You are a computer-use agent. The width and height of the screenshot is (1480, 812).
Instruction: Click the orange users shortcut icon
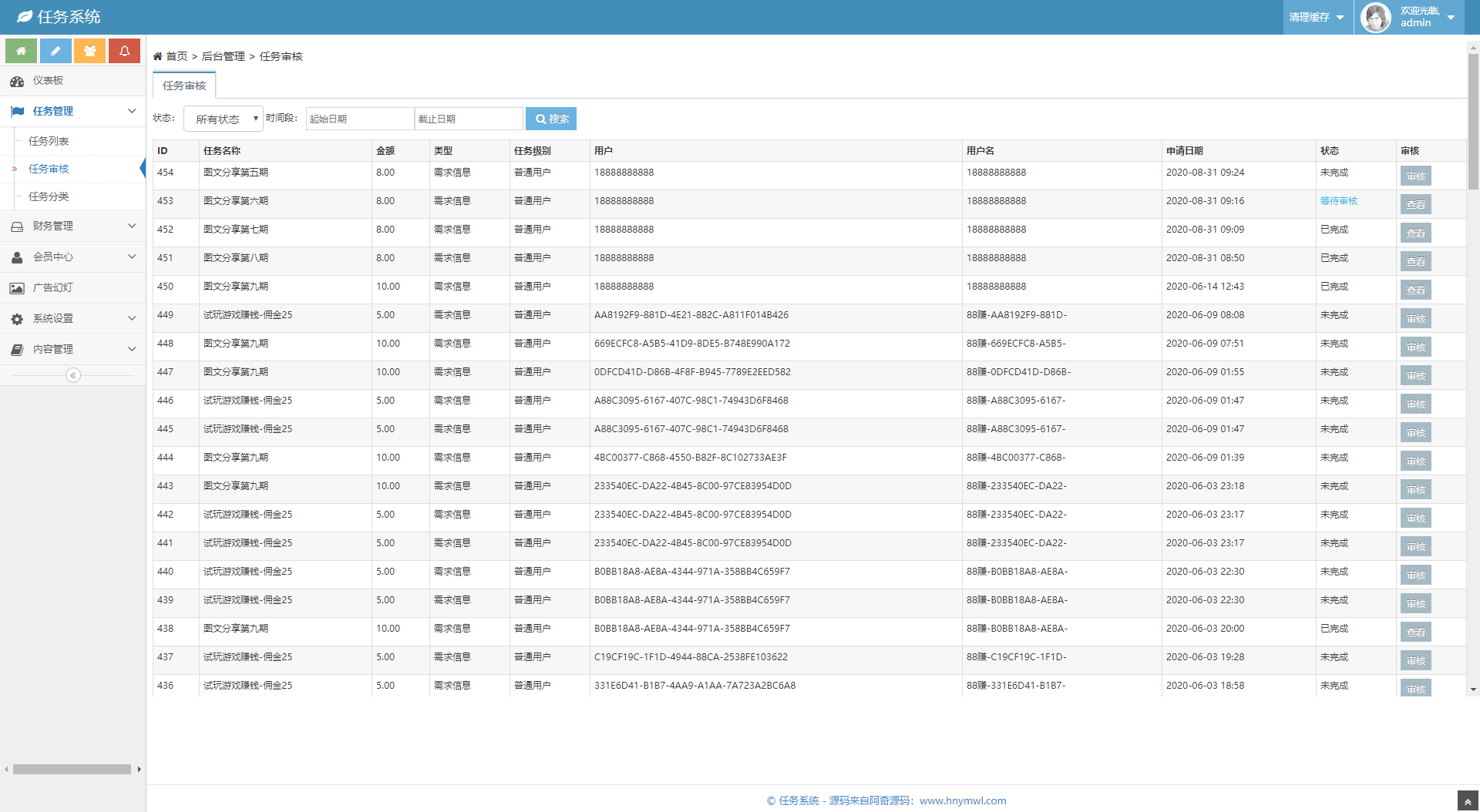point(90,51)
